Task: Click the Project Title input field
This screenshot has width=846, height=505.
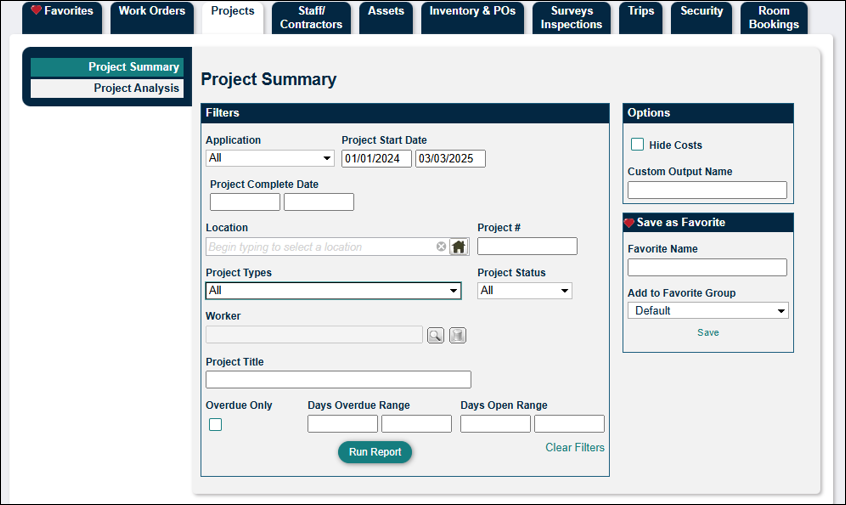Action: tap(338, 379)
